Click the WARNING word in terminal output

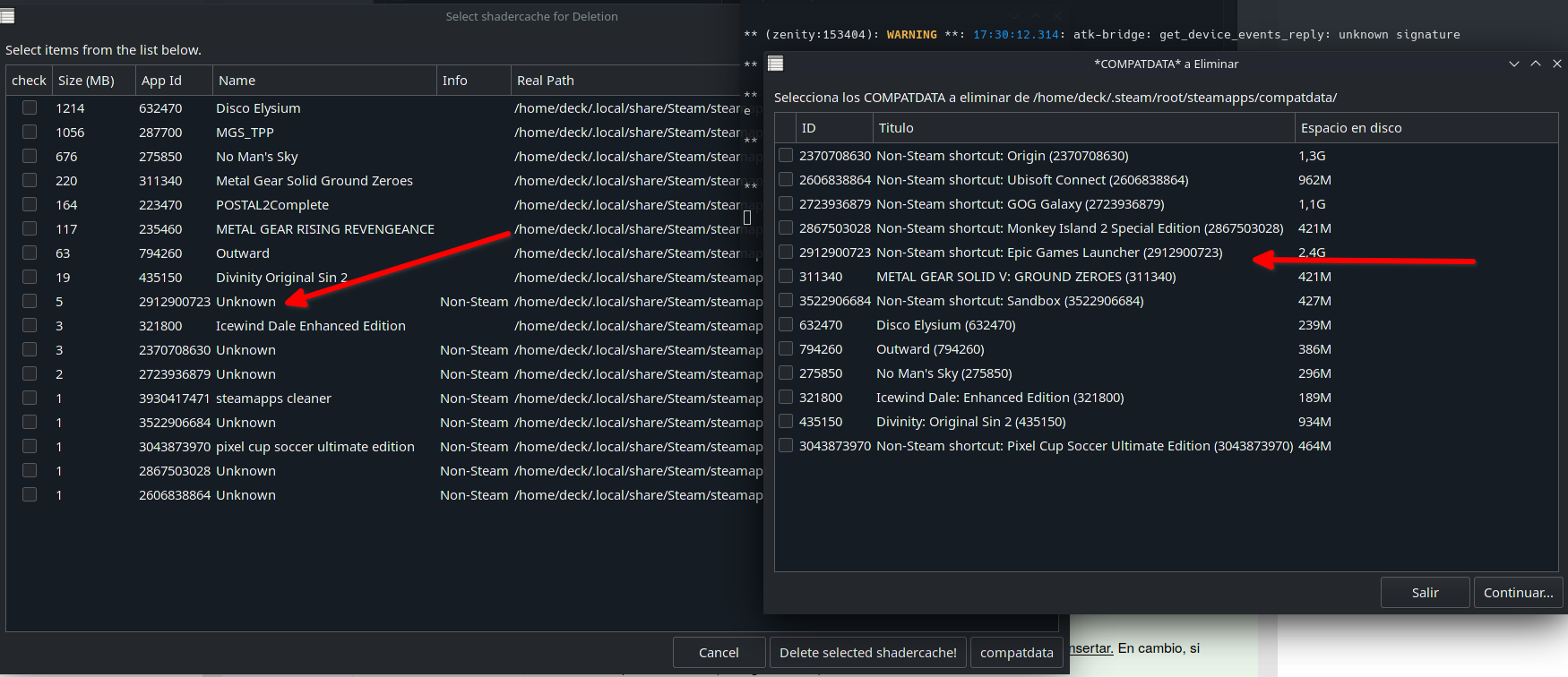[x=911, y=35]
